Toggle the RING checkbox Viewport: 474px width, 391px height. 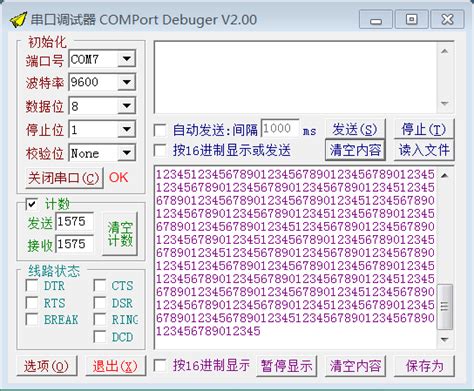click(x=100, y=319)
